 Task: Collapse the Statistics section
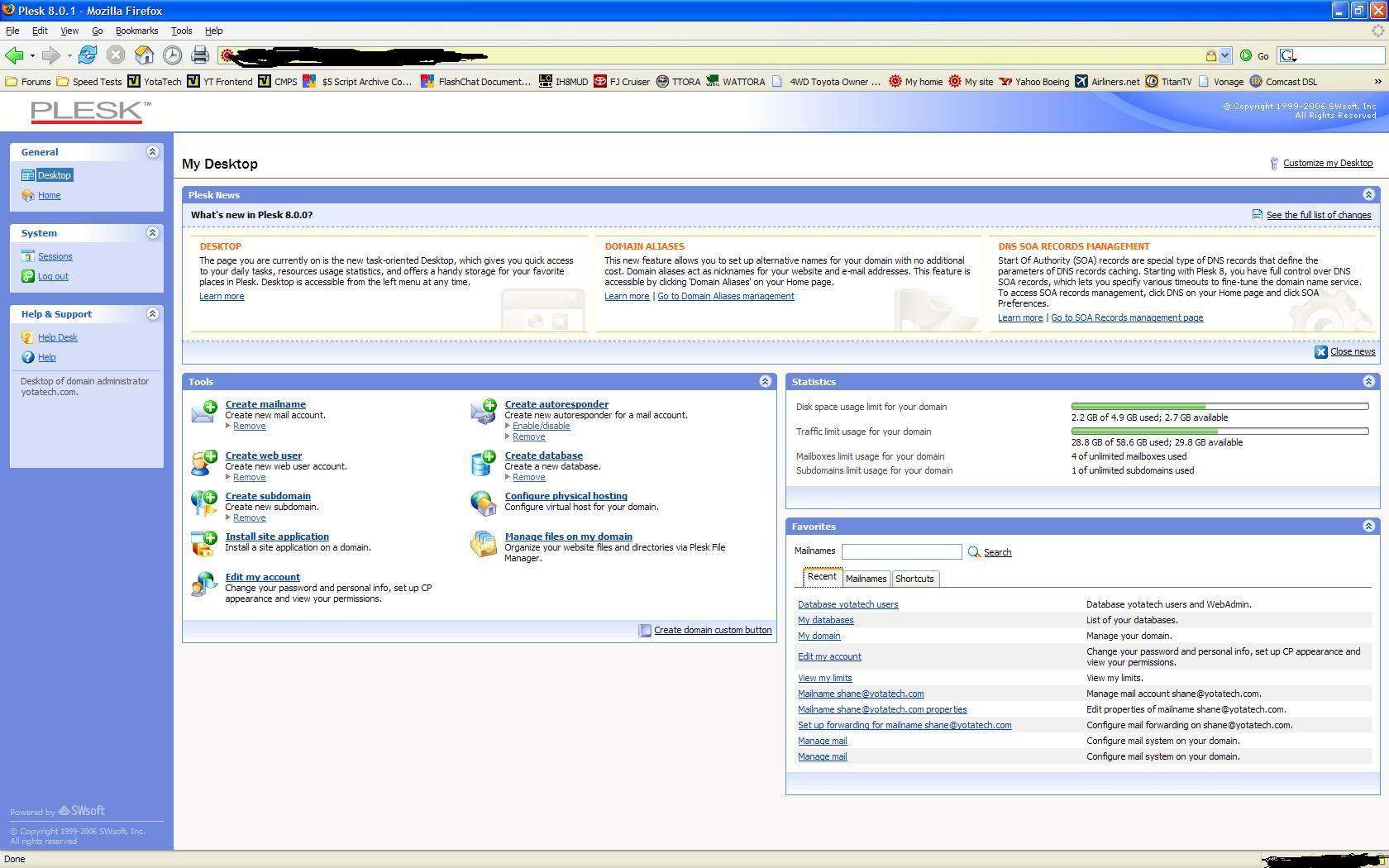(x=1368, y=381)
